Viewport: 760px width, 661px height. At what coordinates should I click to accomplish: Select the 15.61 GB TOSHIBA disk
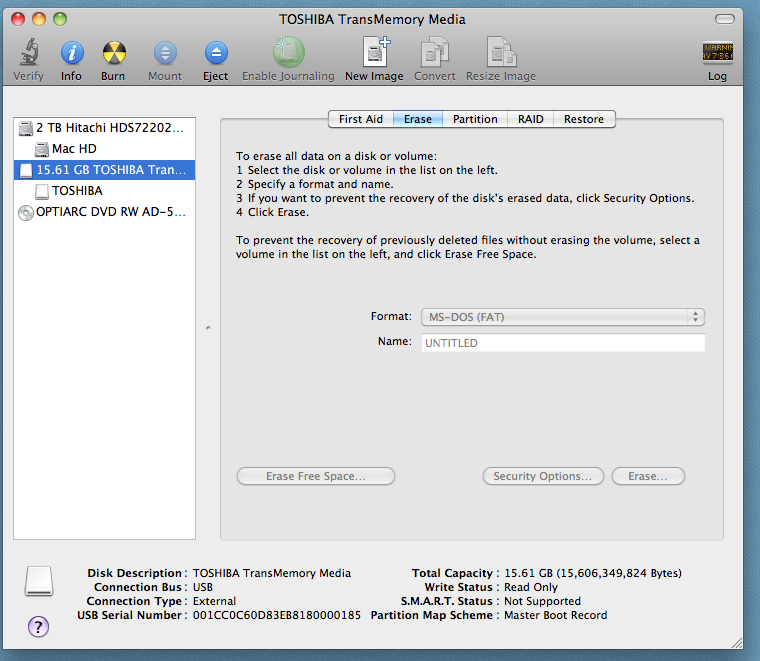point(105,170)
